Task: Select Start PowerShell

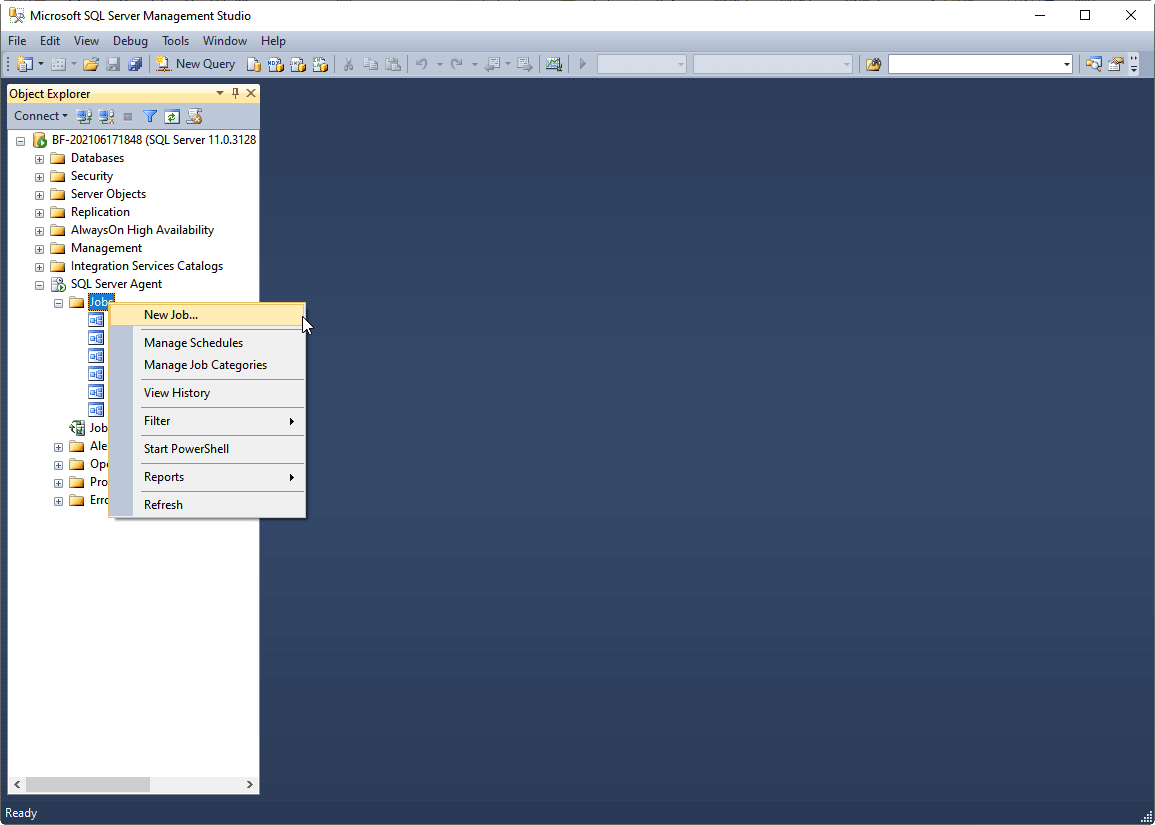Action: coord(207,449)
